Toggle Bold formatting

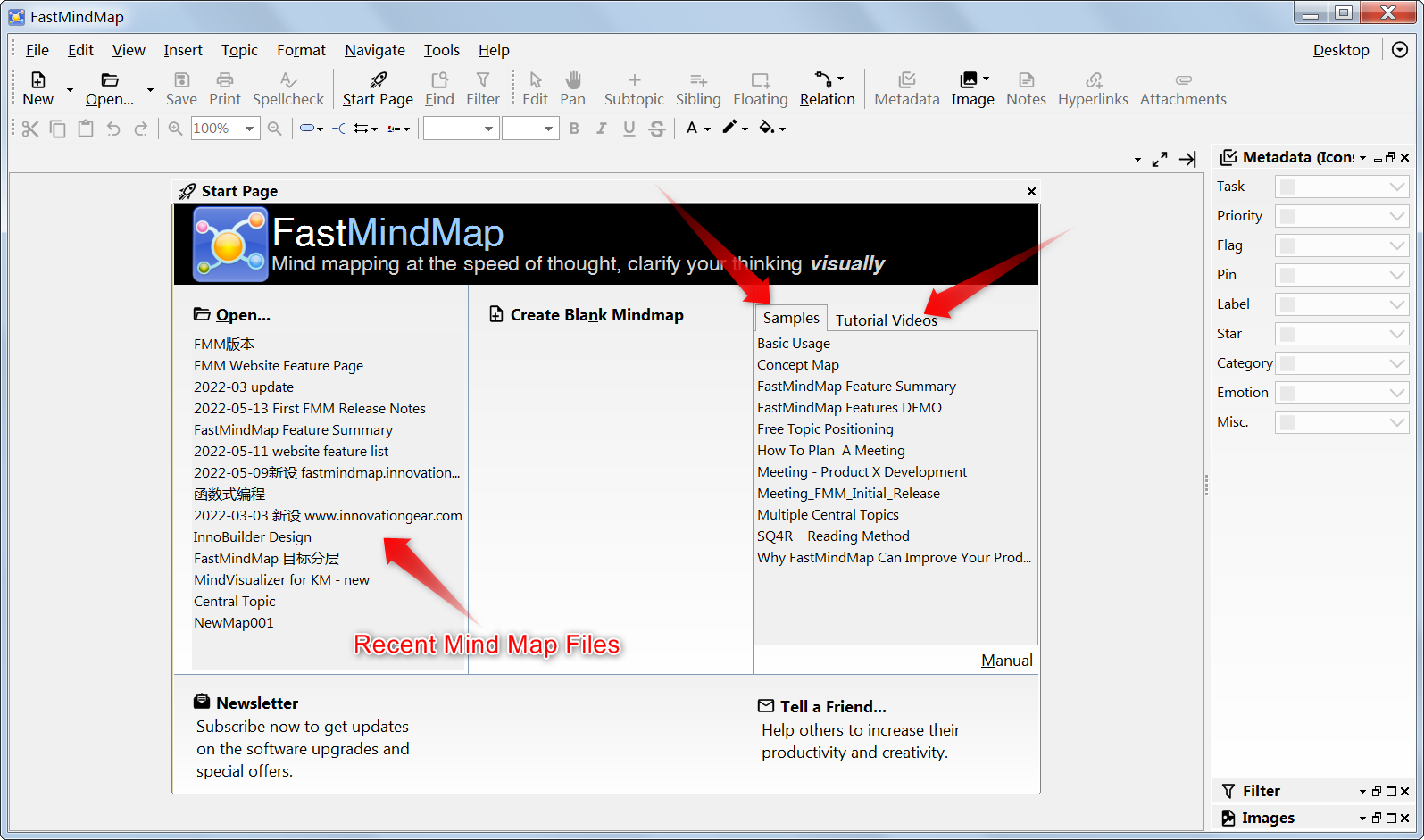tap(574, 129)
